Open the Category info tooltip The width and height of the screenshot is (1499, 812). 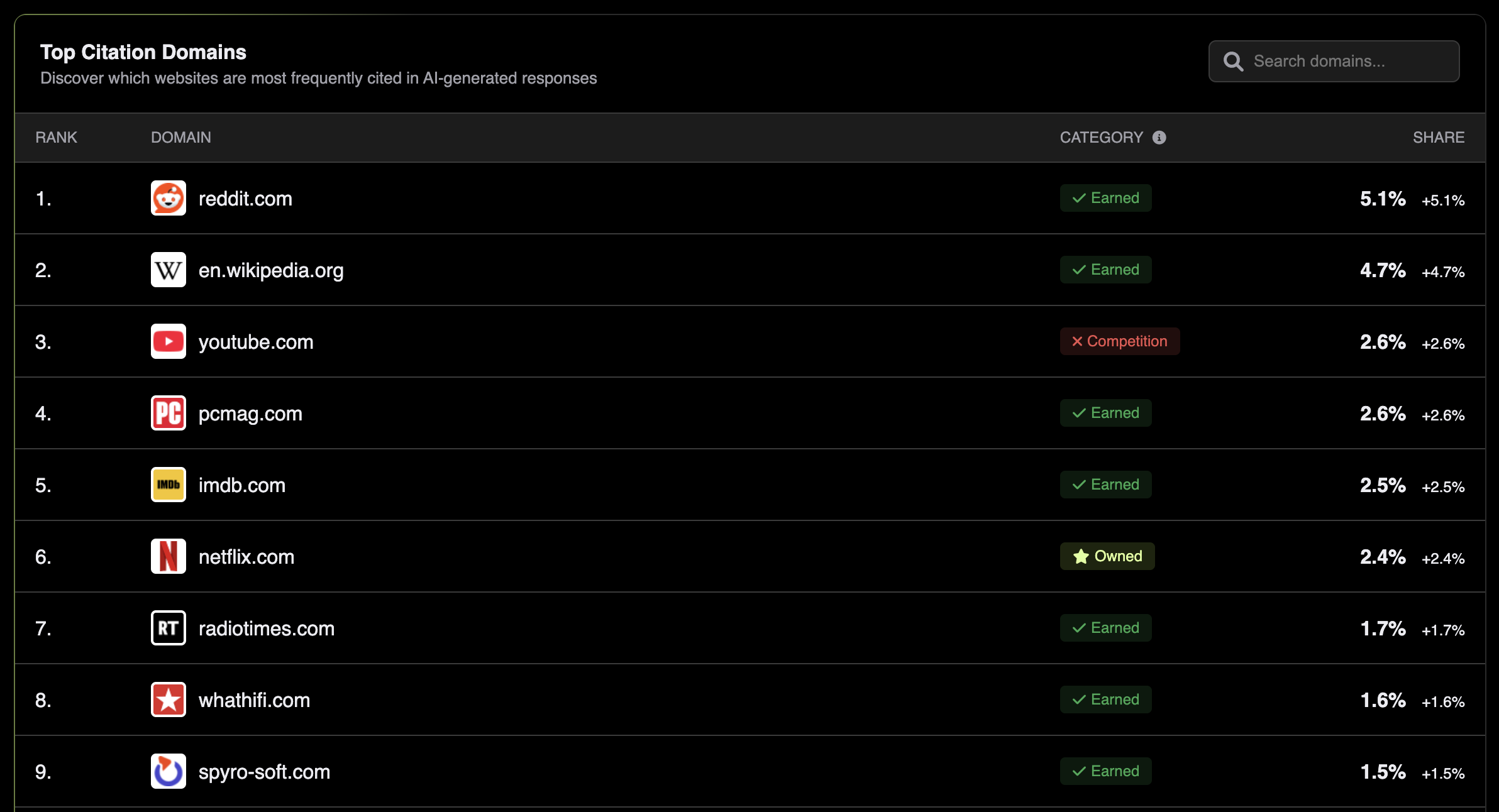[1160, 137]
